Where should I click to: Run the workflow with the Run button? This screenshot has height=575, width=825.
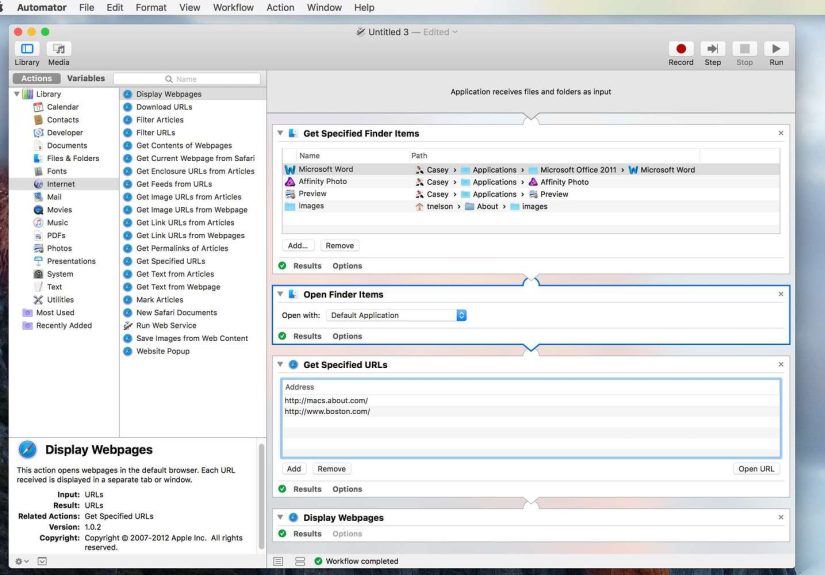pyautogui.click(x=776, y=49)
